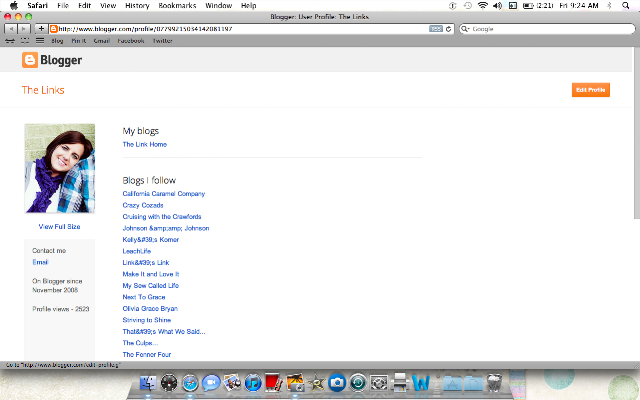
Task: Open Next To Grace link
Action: coord(144,297)
